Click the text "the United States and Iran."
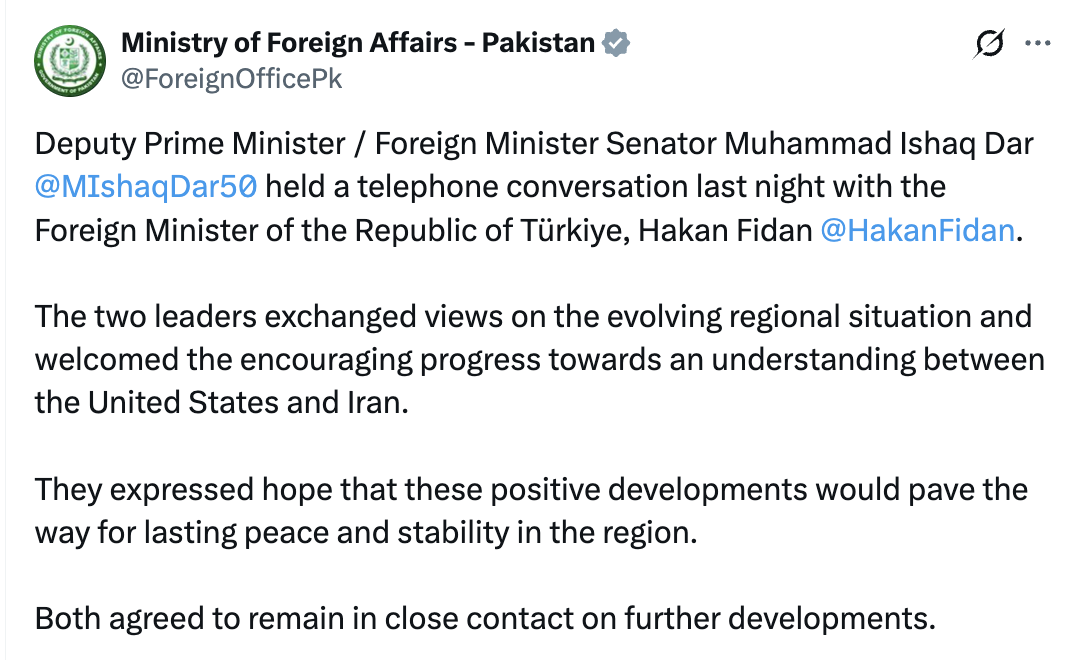Screen dimensions: 1084x660 (222, 402)
